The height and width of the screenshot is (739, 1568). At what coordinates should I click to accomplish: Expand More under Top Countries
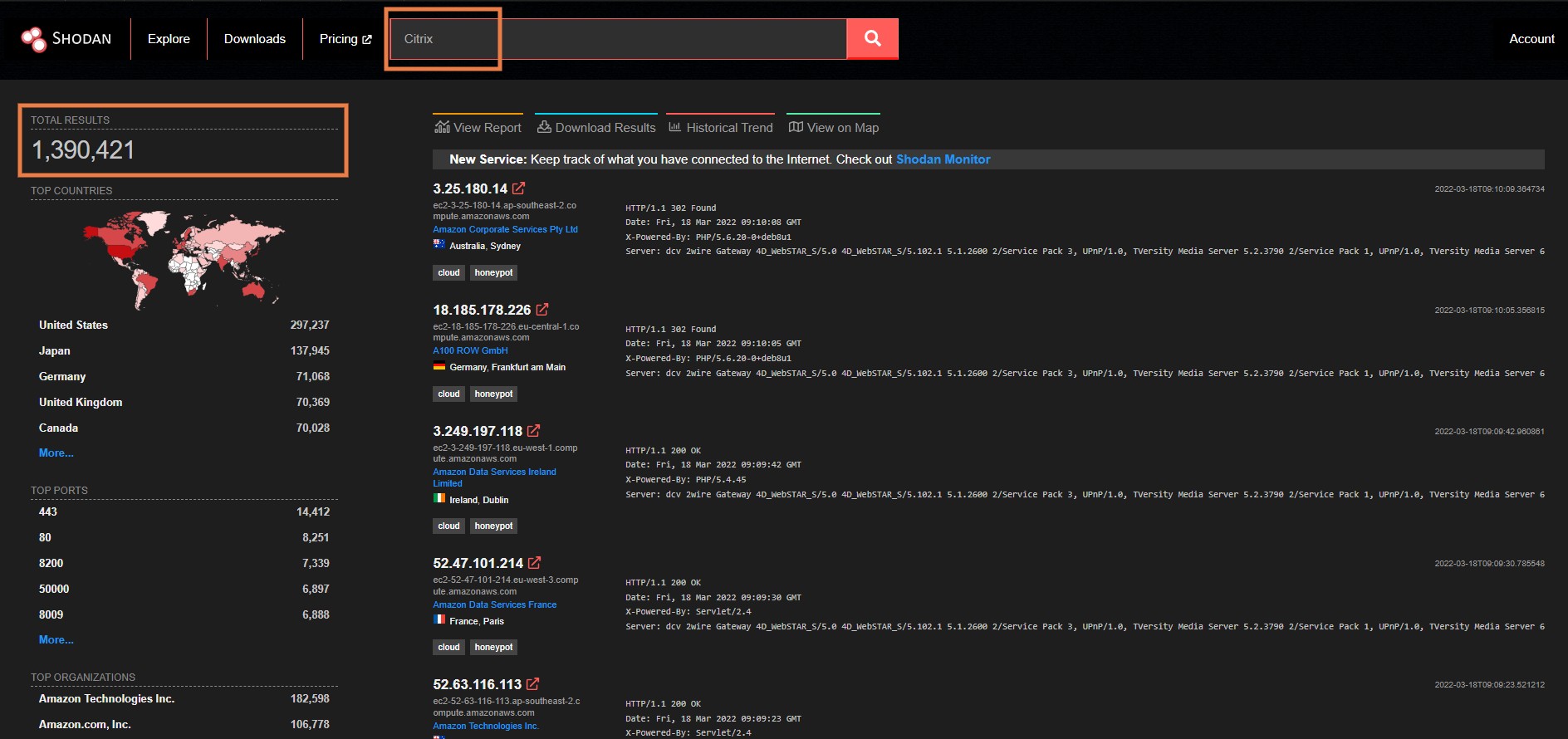click(56, 453)
